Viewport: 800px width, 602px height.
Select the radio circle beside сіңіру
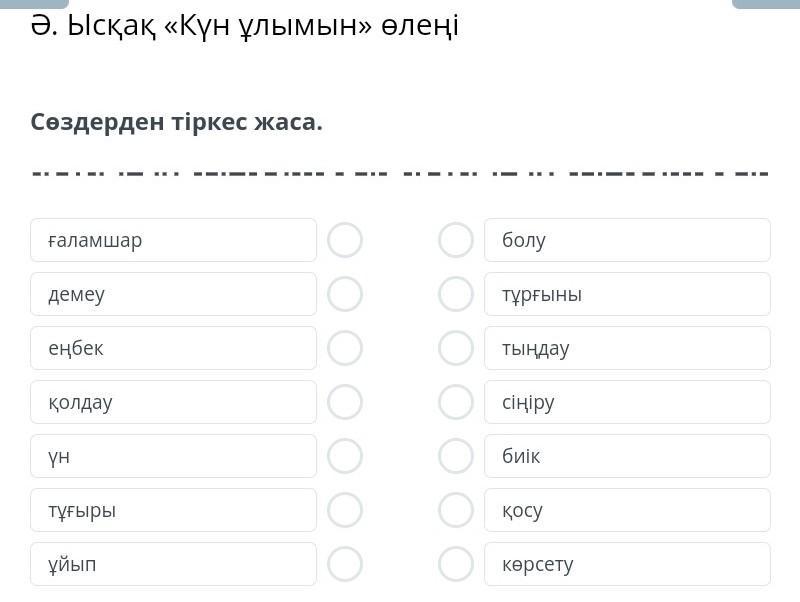(x=456, y=402)
